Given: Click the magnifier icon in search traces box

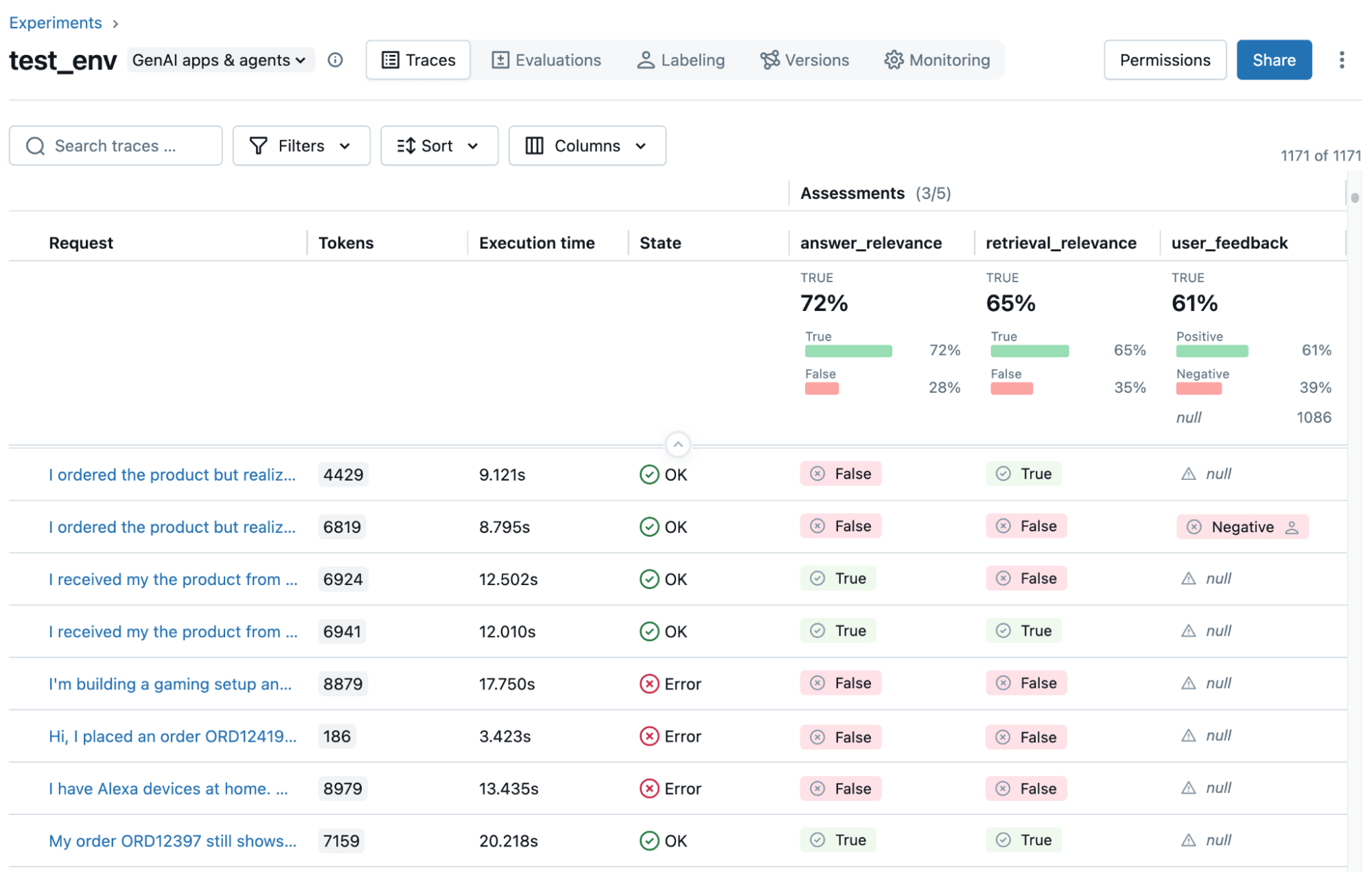Looking at the screenshot, I should [x=35, y=146].
